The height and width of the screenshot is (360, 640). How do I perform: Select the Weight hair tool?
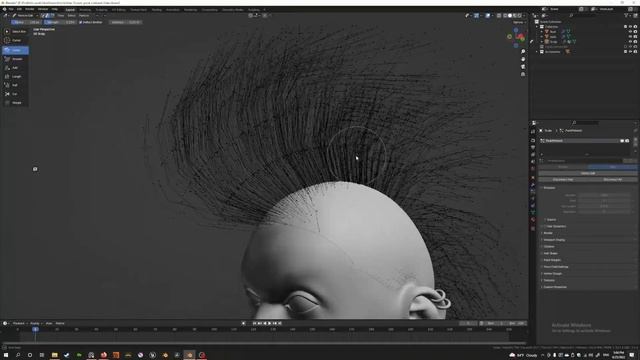pyautogui.click(x=16, y=103)
